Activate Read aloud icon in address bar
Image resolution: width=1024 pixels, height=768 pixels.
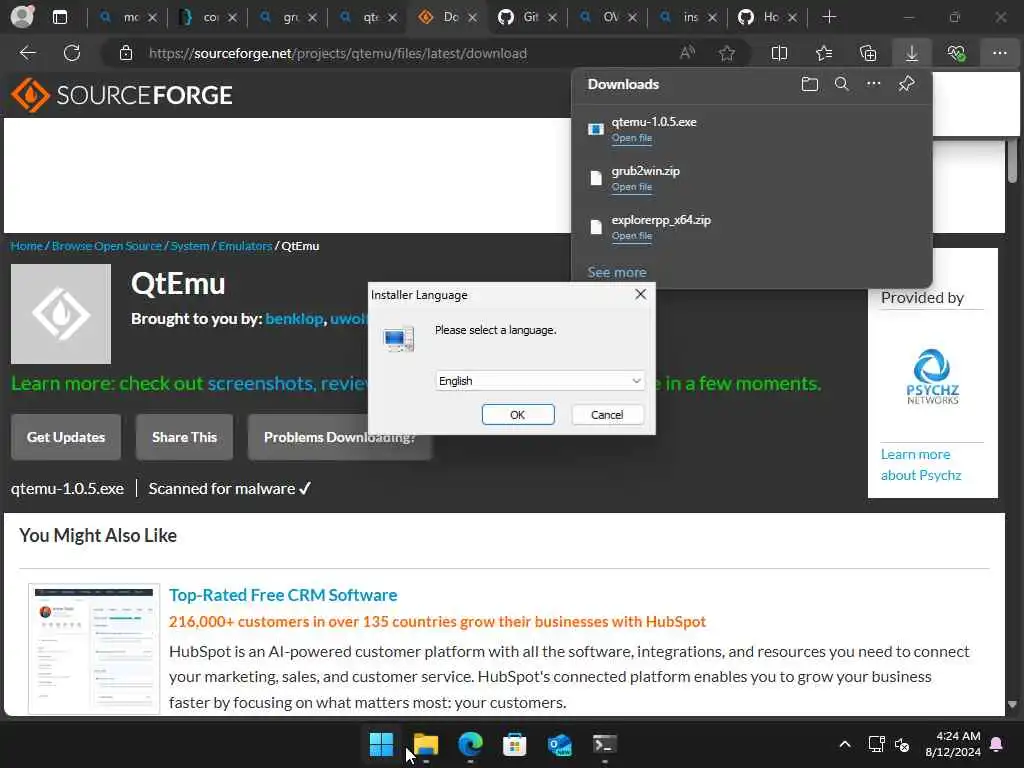687,53
